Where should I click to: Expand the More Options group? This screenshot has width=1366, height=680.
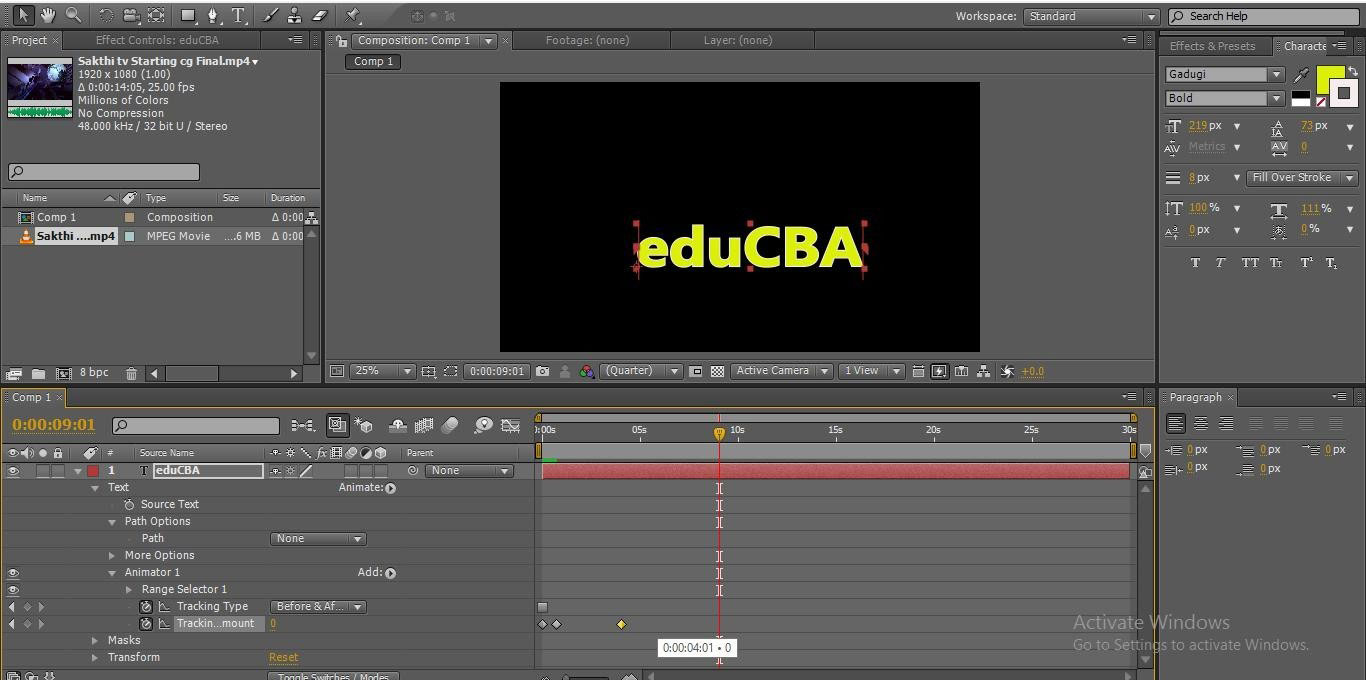112,556
